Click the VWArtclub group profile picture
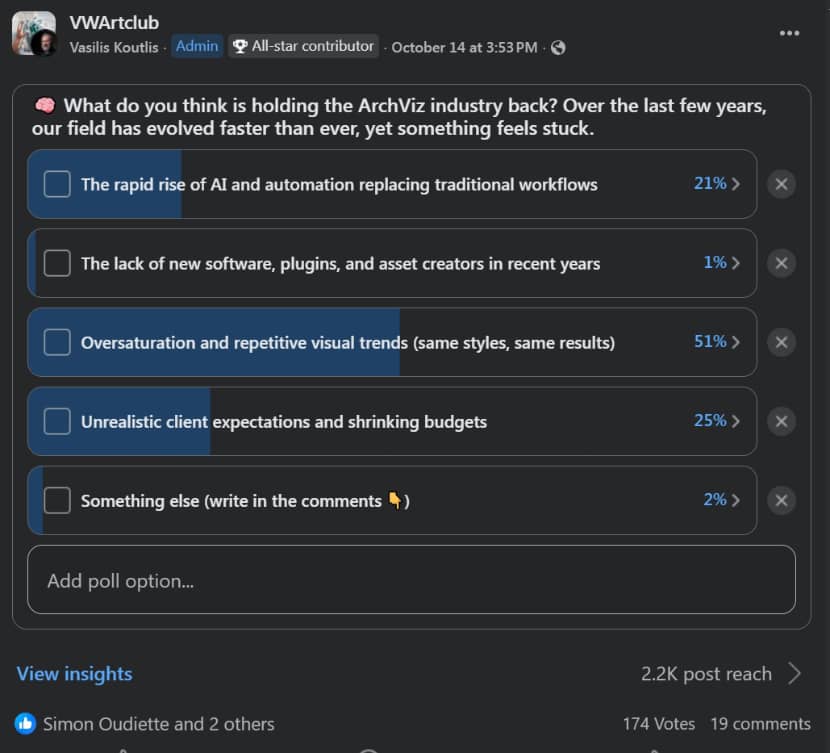Image resolution: width=830 pixels, height=753 pixels. pos(33,33)
